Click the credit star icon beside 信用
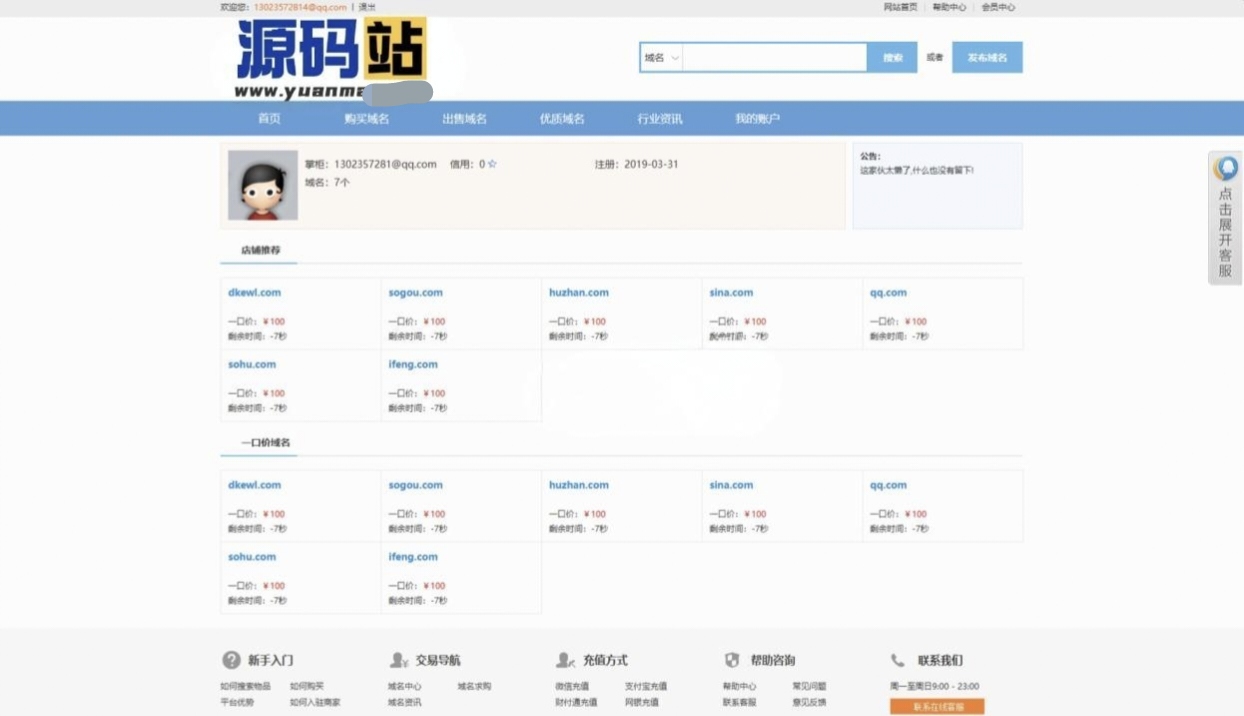The width and height of the screenshot is (1244, 716). tap(492, 164)
